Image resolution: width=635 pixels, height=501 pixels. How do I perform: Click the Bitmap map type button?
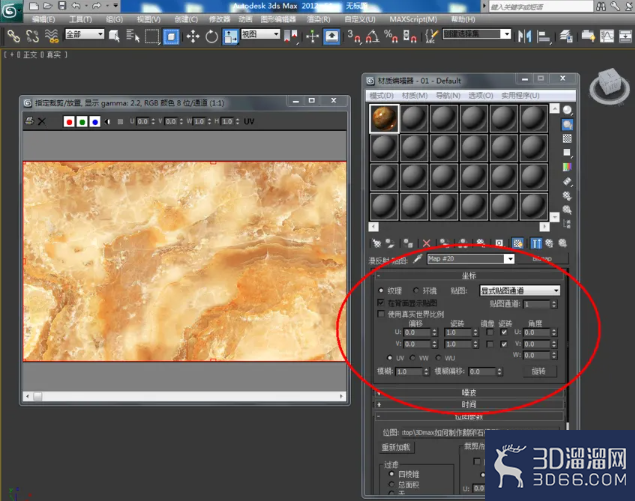point(542,259)
